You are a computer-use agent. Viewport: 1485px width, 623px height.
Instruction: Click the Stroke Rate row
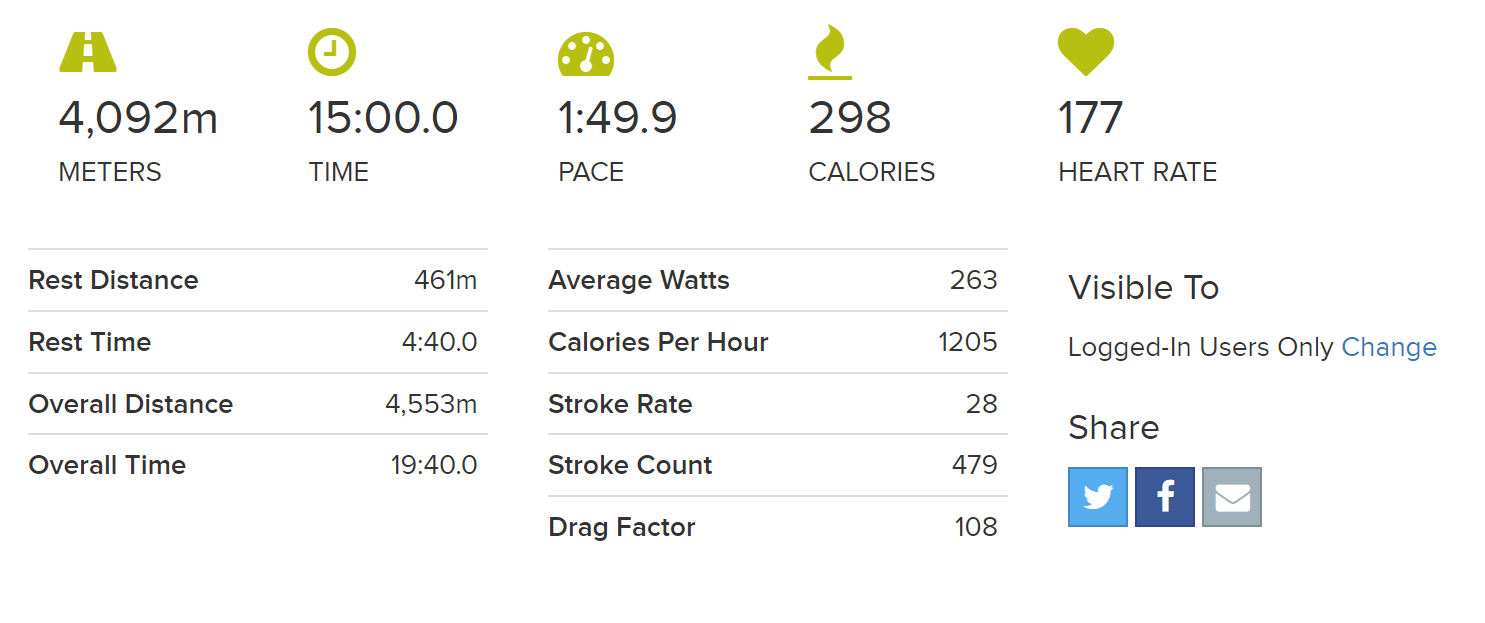pos(778,404)
